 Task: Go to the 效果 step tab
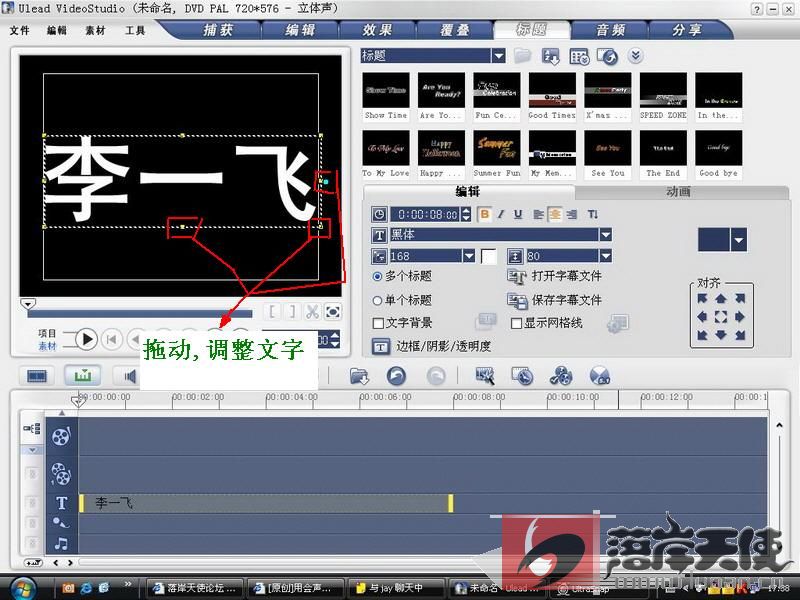tap(378, 30)
